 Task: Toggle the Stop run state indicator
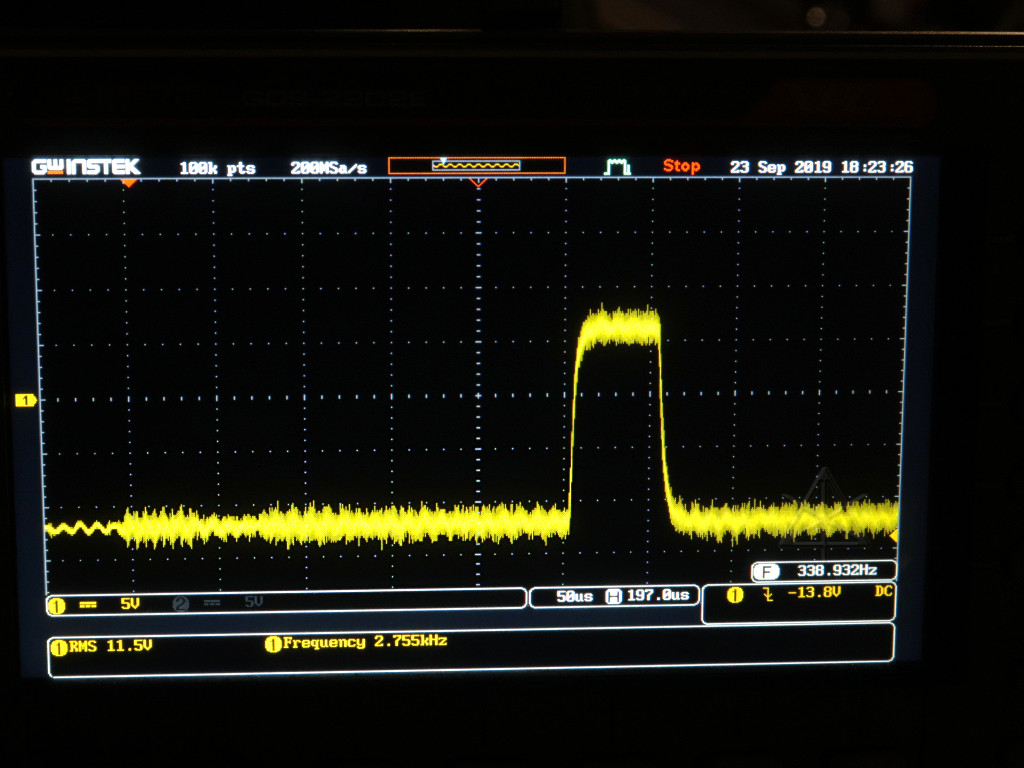681,166
